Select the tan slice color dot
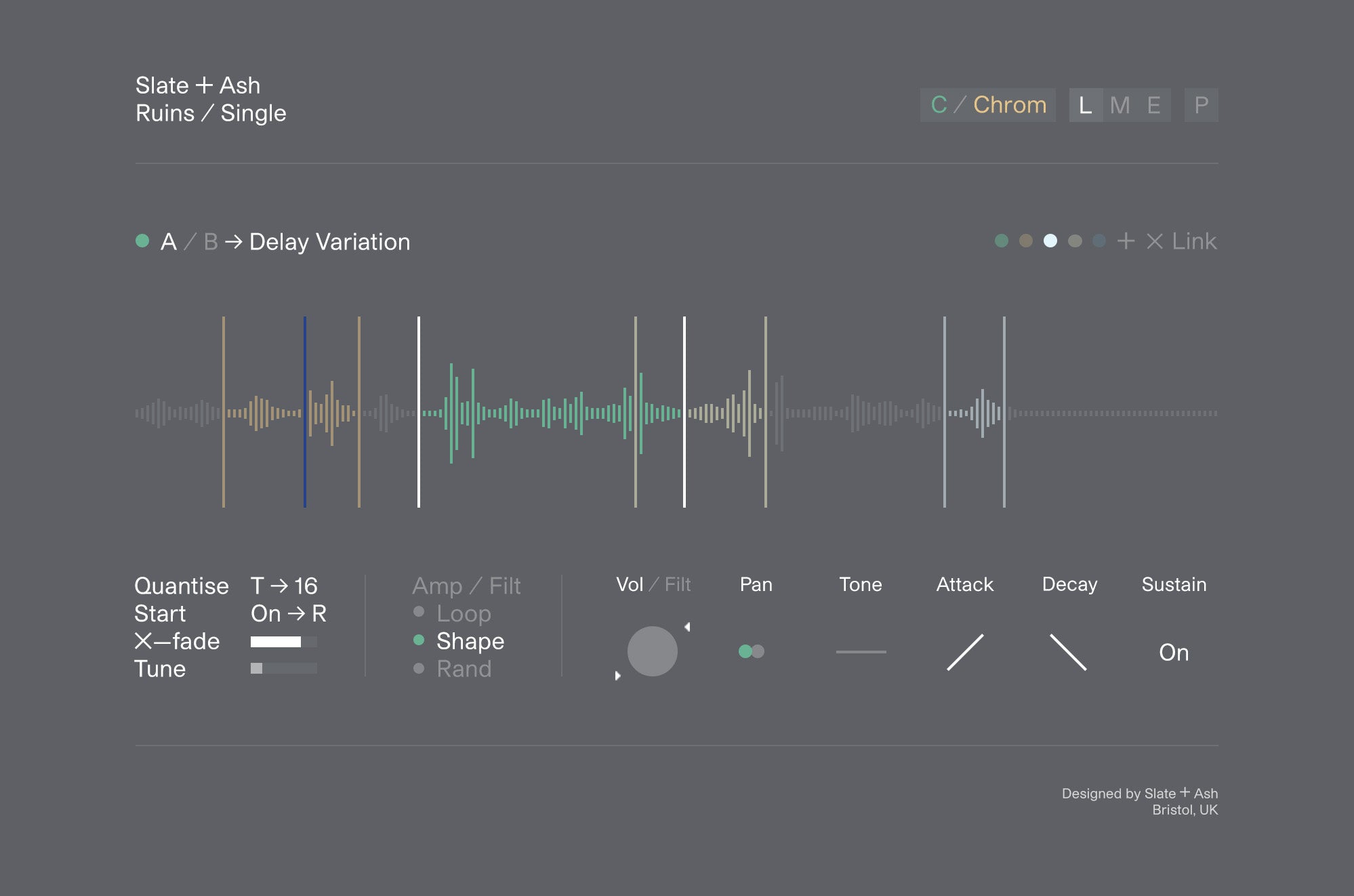1354x896 pixels. 1026,241
